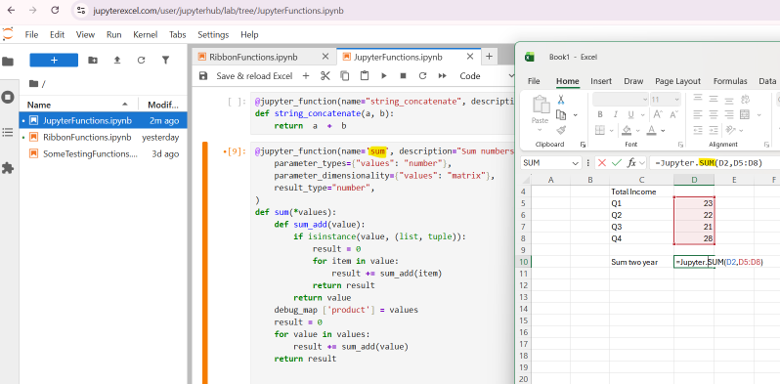780x384 pixels.
Task: Open the JupyterLab Settings menu
Action: [213, 35]
